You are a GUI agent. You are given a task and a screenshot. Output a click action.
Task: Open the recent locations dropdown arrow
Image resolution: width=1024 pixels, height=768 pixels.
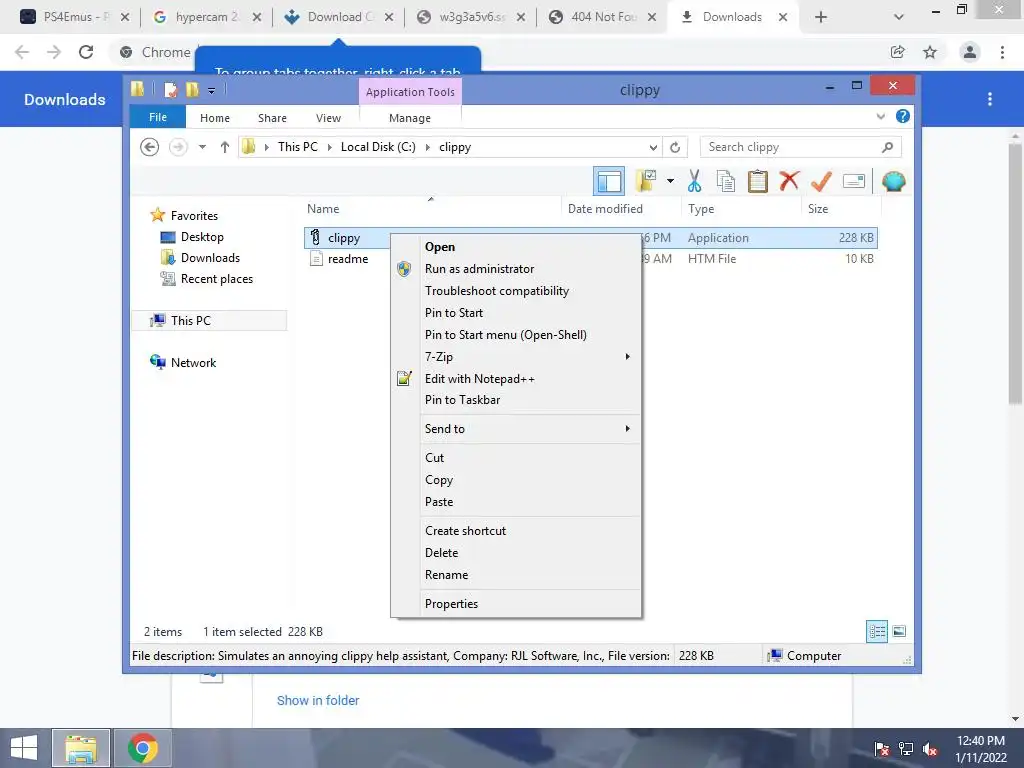tap(202, 147)
